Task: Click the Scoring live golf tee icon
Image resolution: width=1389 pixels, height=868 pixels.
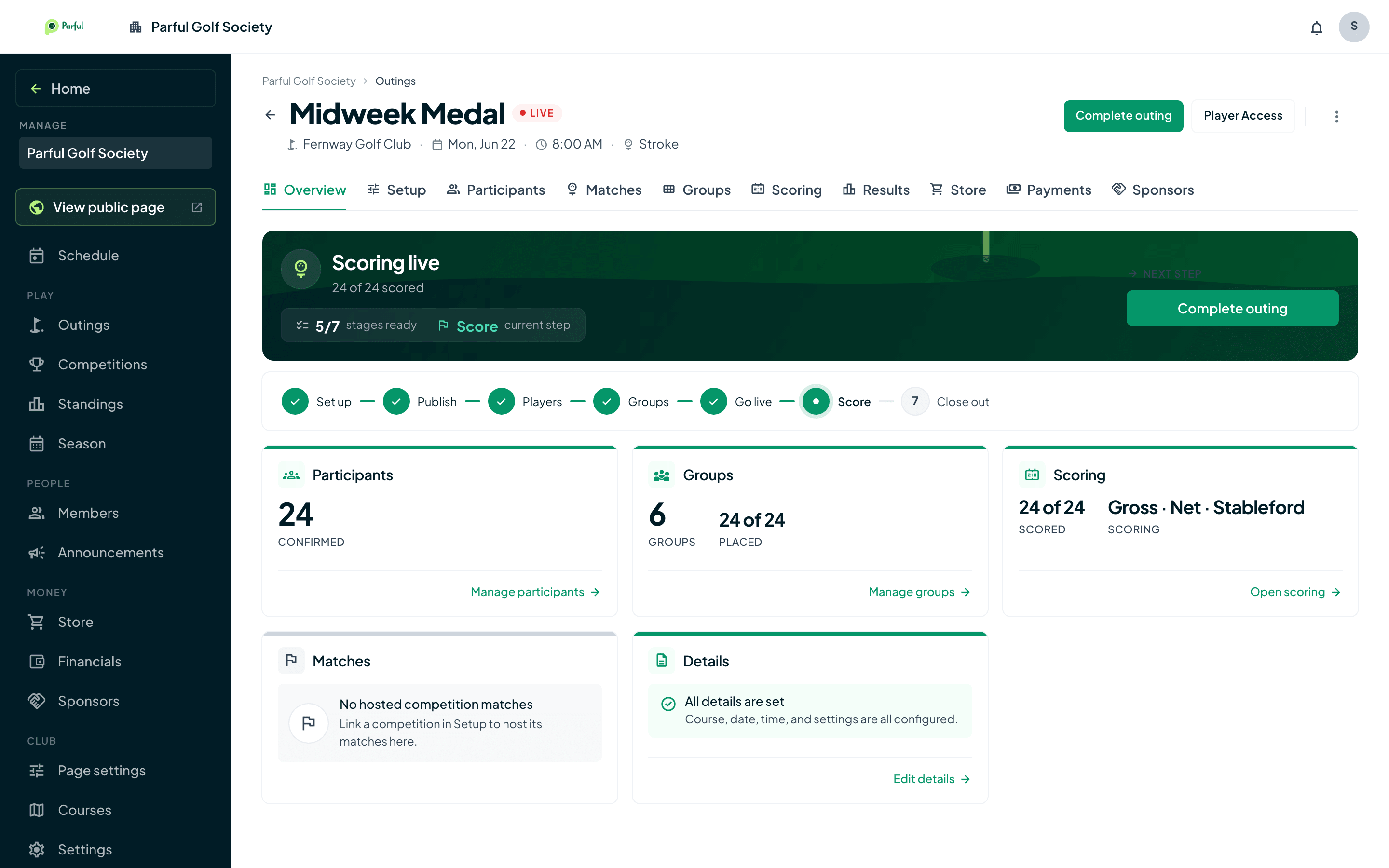Action: coord(301,269)
